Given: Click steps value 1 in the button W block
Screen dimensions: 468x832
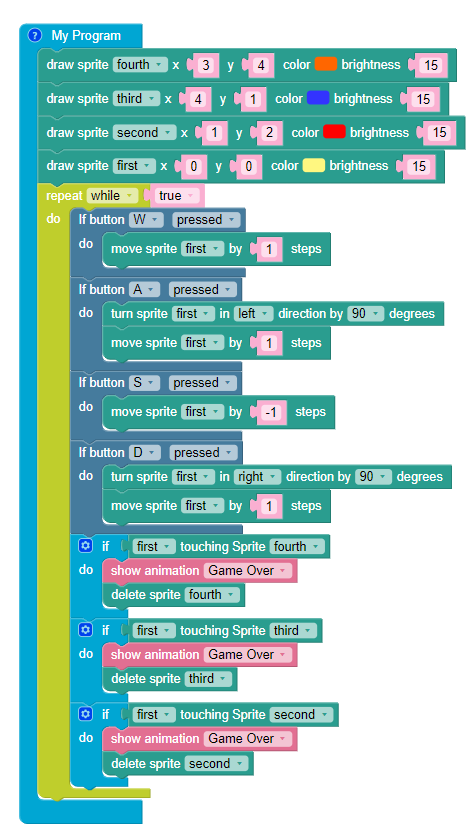Looking at the screenshot, I should pos(268,249).
